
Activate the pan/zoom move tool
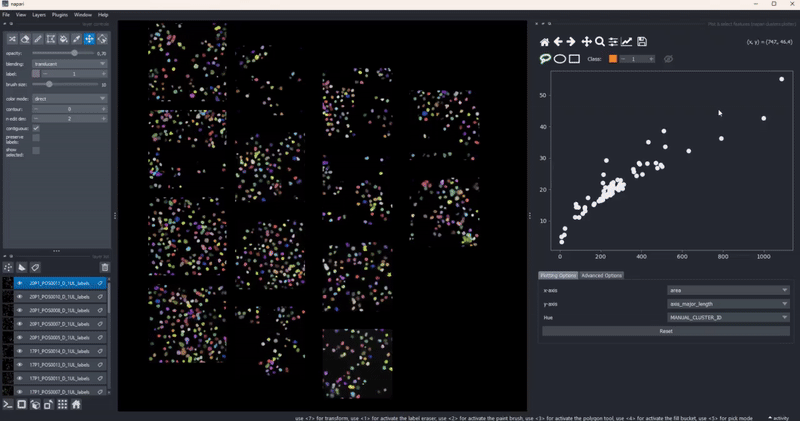(x=89, y=39)
